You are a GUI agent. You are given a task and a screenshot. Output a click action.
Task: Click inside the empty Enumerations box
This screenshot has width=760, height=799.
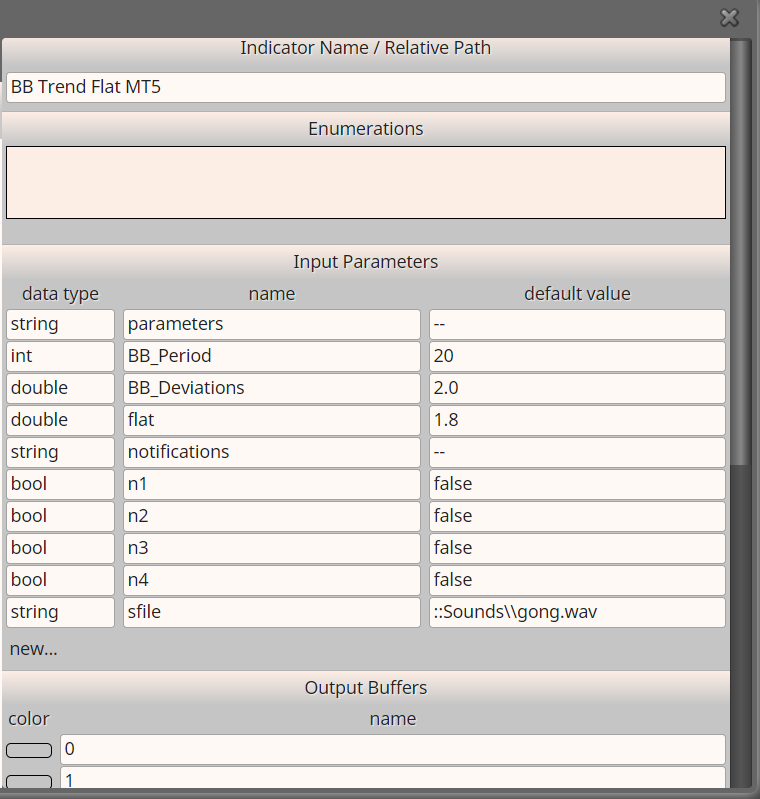[365, 182]
